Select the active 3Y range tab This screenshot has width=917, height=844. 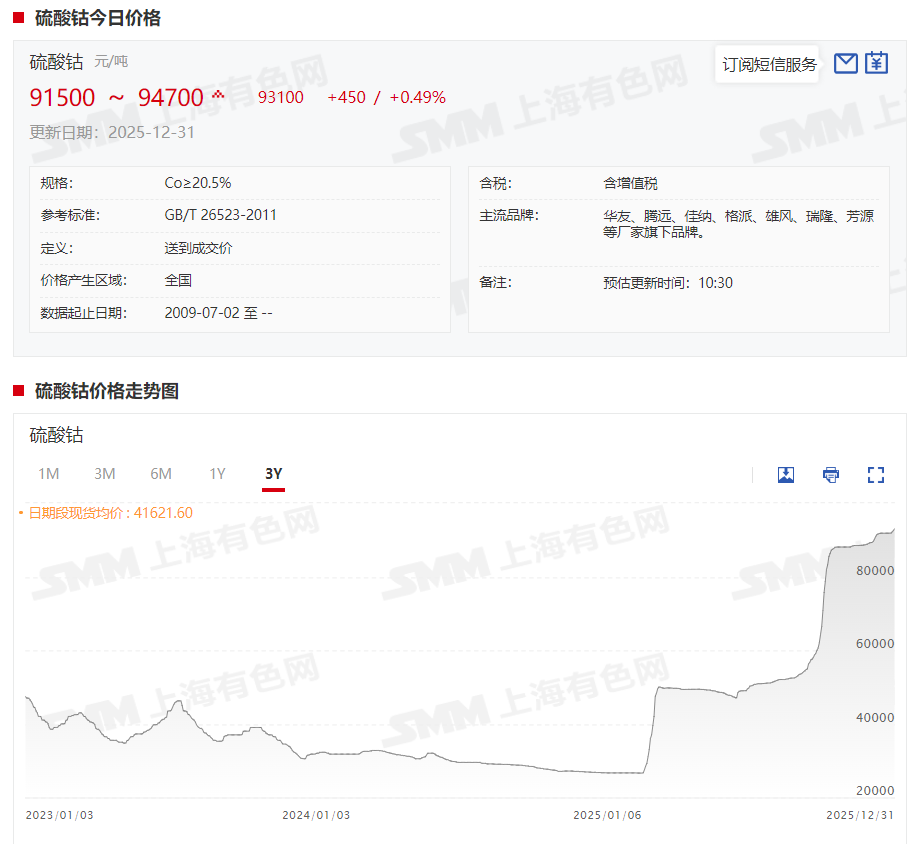click(273, 474)
